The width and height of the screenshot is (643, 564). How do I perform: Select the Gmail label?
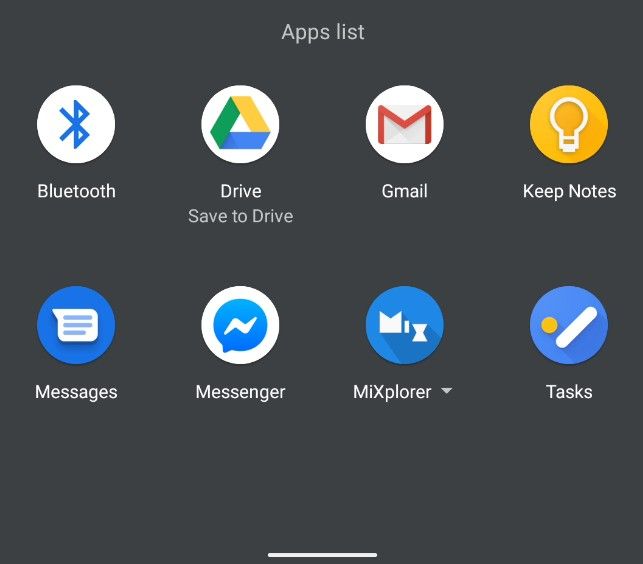pyautogui.click(x=405, y=191)
